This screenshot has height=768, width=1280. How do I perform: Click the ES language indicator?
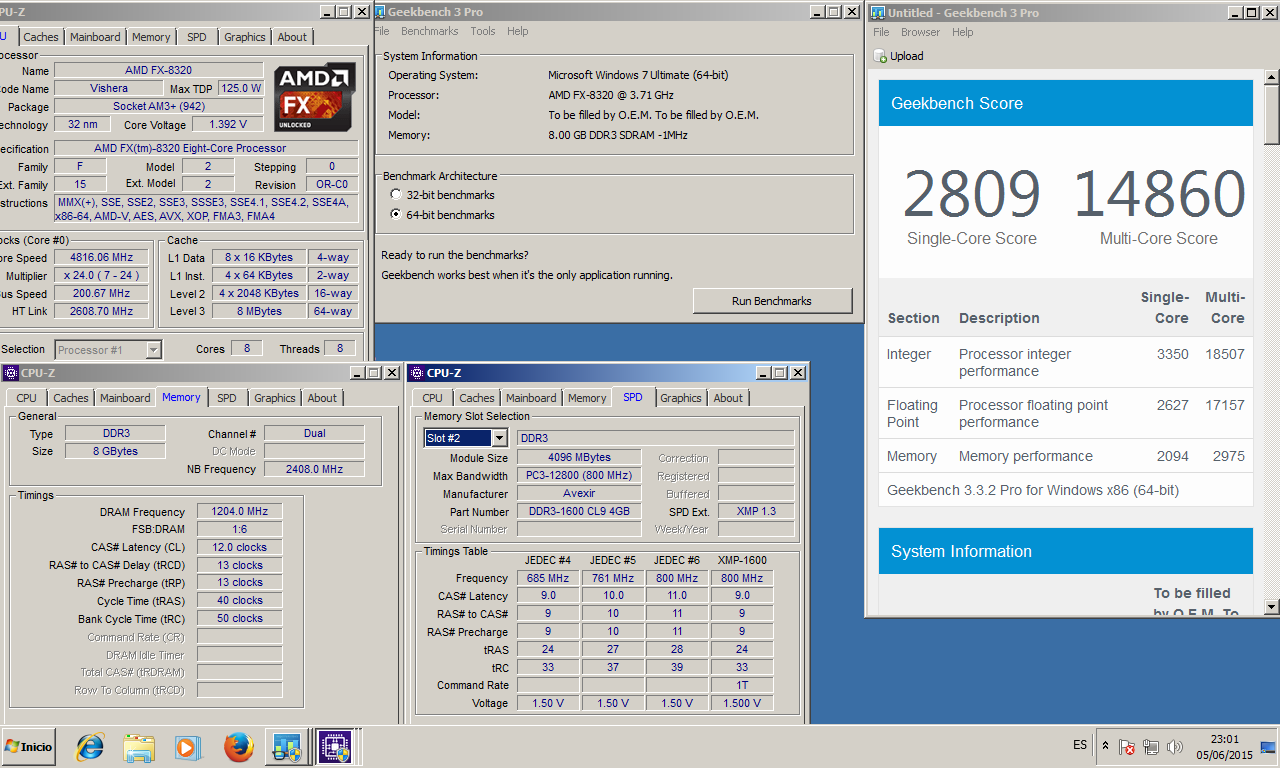[1080, 745]
